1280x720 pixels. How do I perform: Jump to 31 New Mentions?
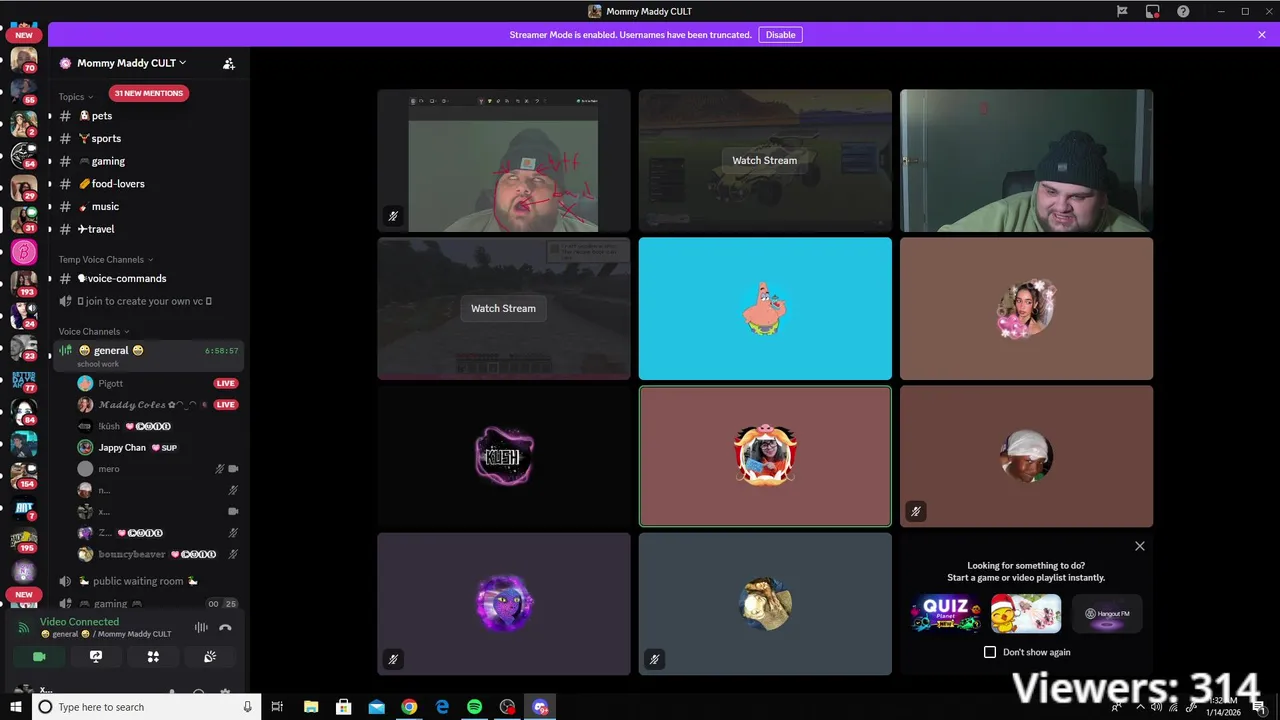(149, 93)
